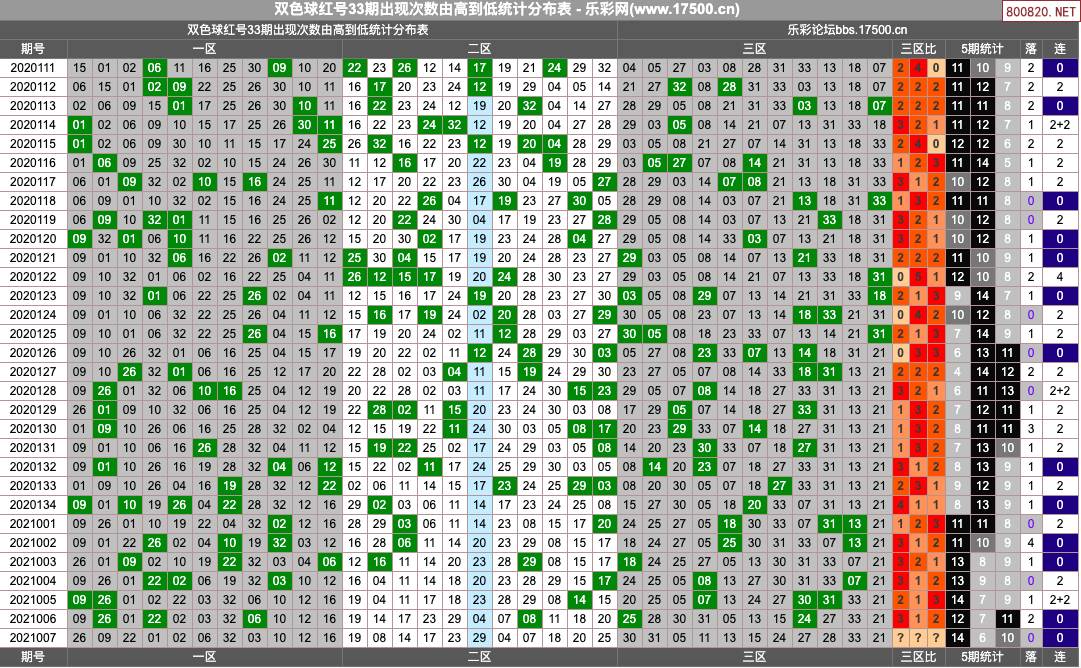Click green number 27 in row 2020116
The image size is (1081, 668).
tap(679, 163)
